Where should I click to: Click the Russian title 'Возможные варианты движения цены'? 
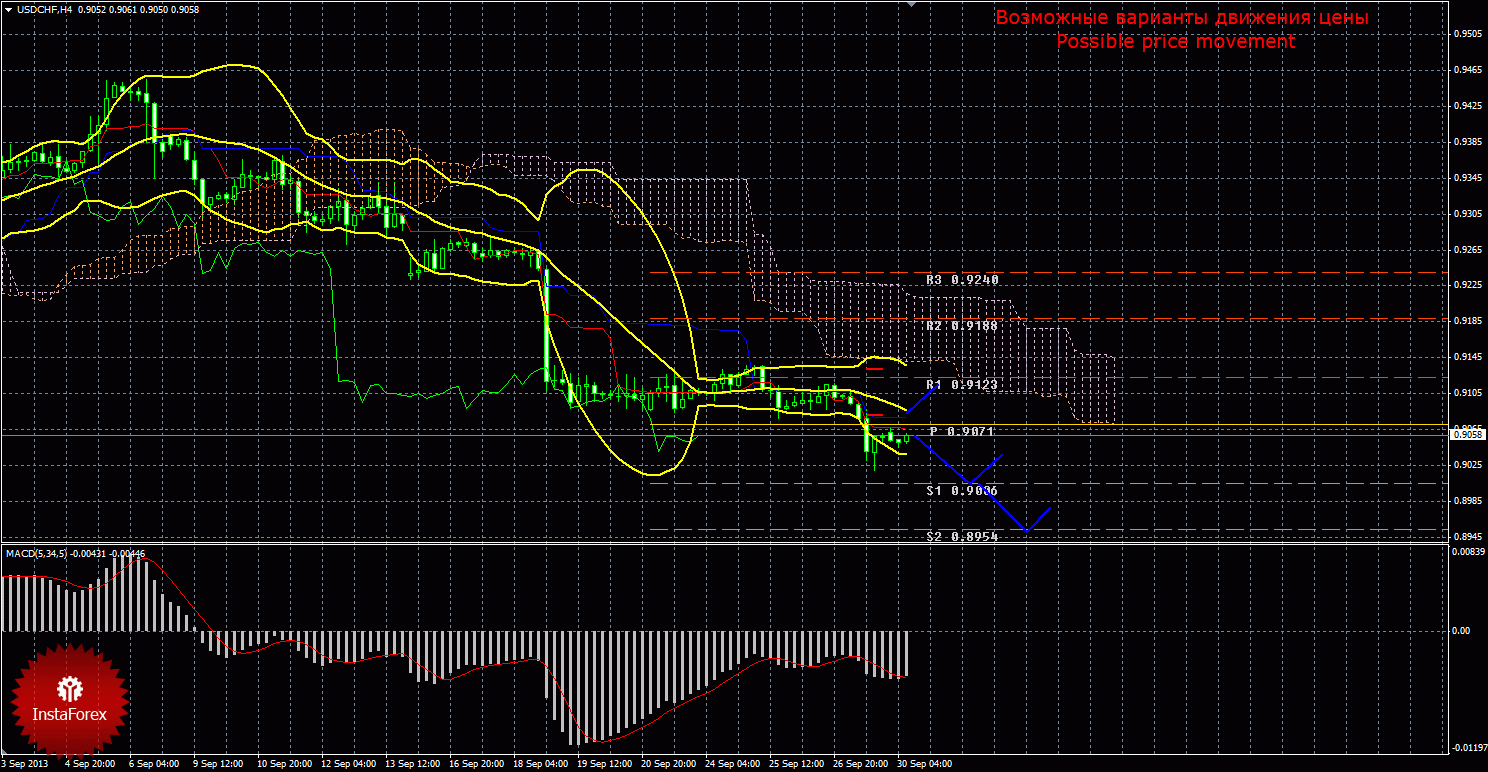[1181, 18]
